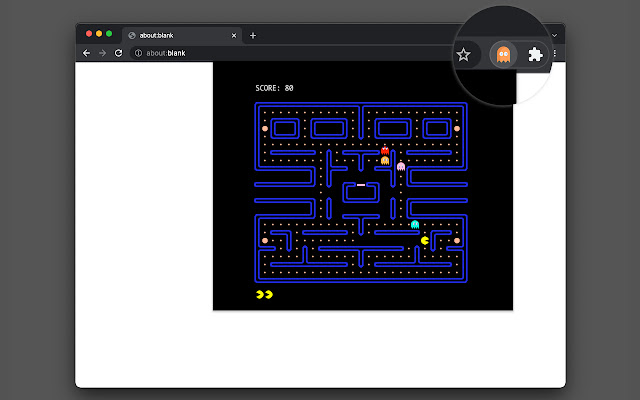
Task: Click the site info icon in address bar
Action: tap(138, 53)
